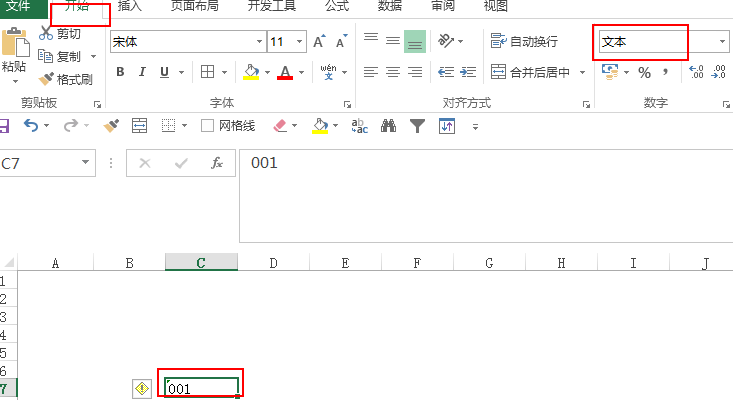Viewport: 733px width, 400px height.
Task: Switch to Page Layout (页面布局) tab
Action: click(x=194, y=6)
